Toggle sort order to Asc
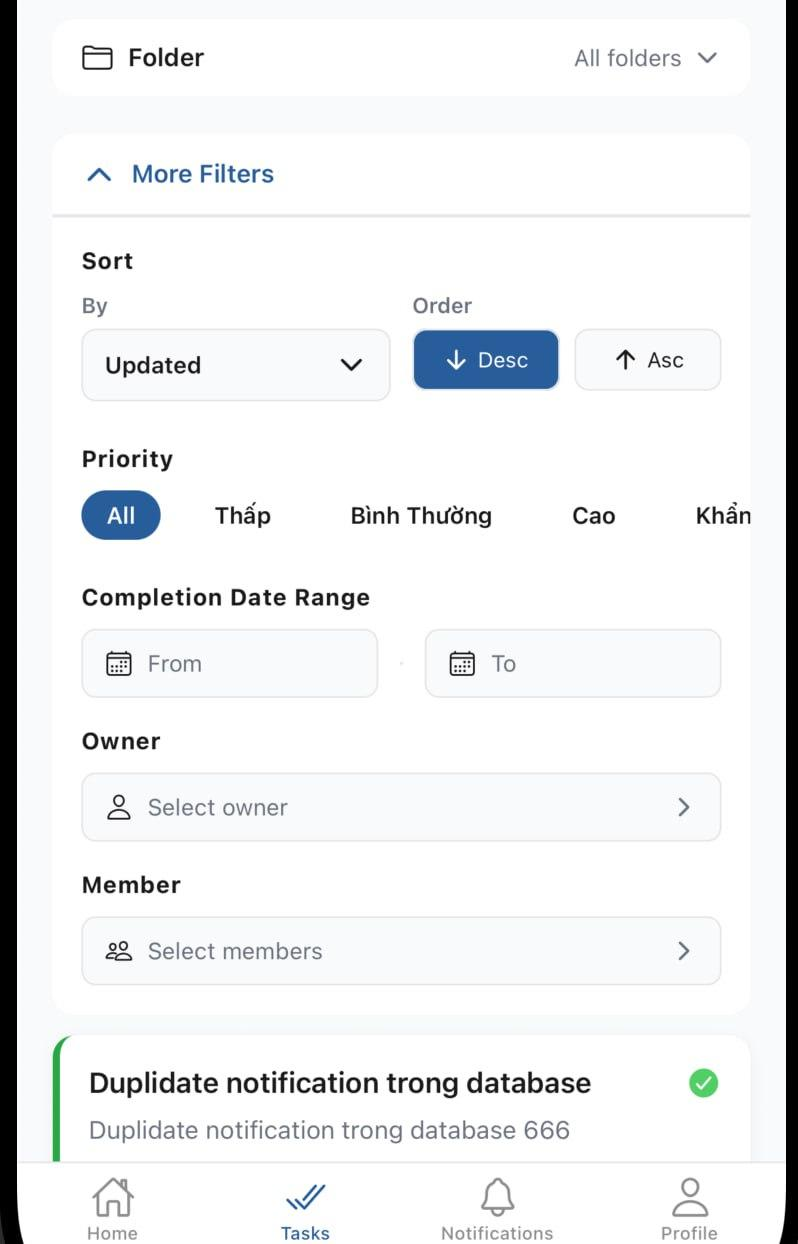The width and height of the screenshot is (798, 1244). point(648,360)
